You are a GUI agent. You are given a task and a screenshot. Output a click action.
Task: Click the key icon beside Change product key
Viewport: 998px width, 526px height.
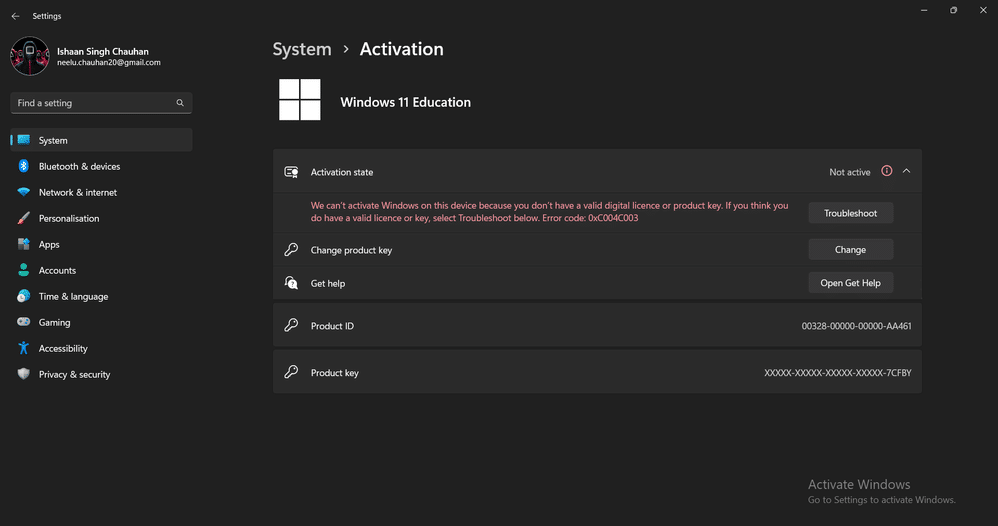point(292,250)
